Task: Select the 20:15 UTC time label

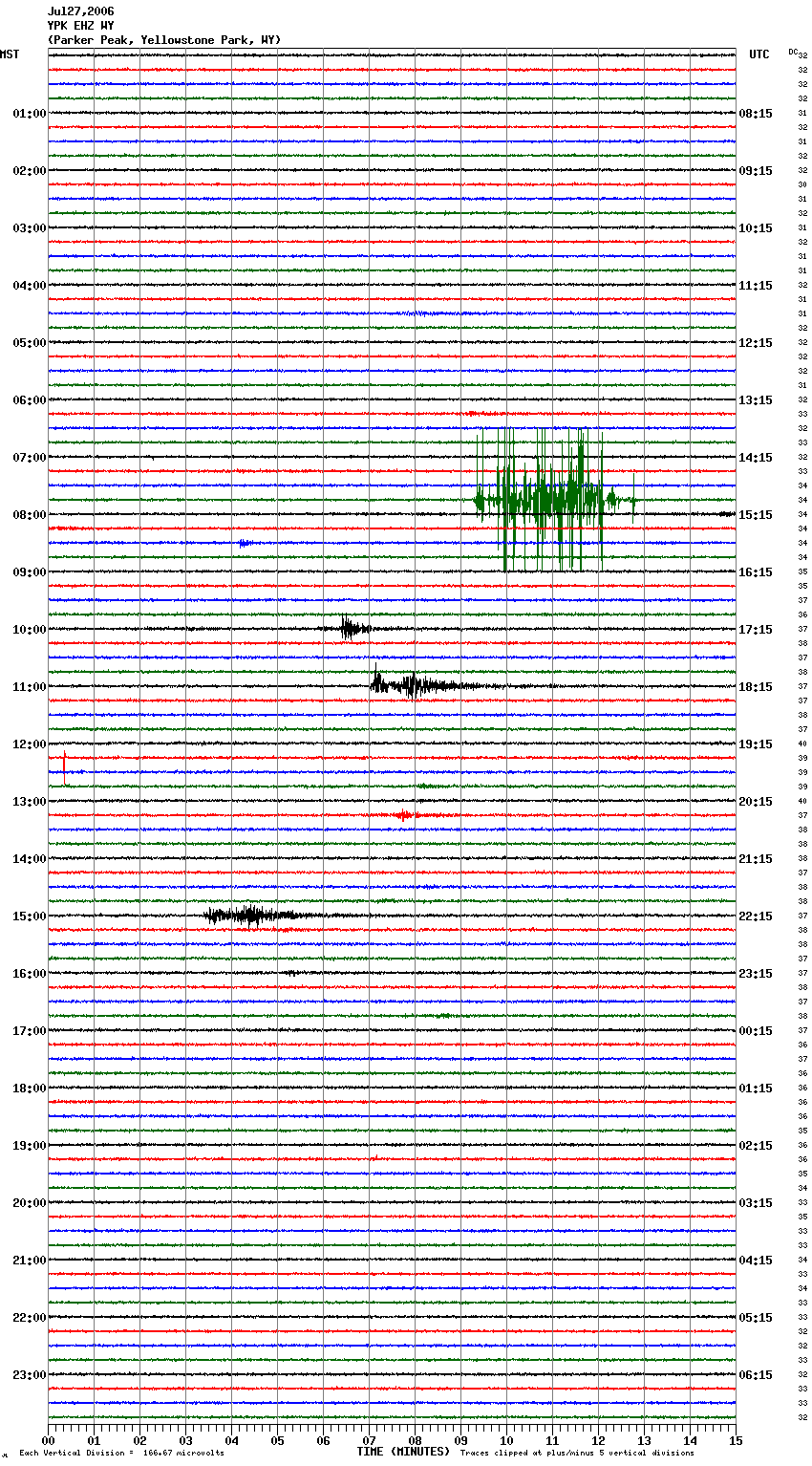Action: [756, 802]
